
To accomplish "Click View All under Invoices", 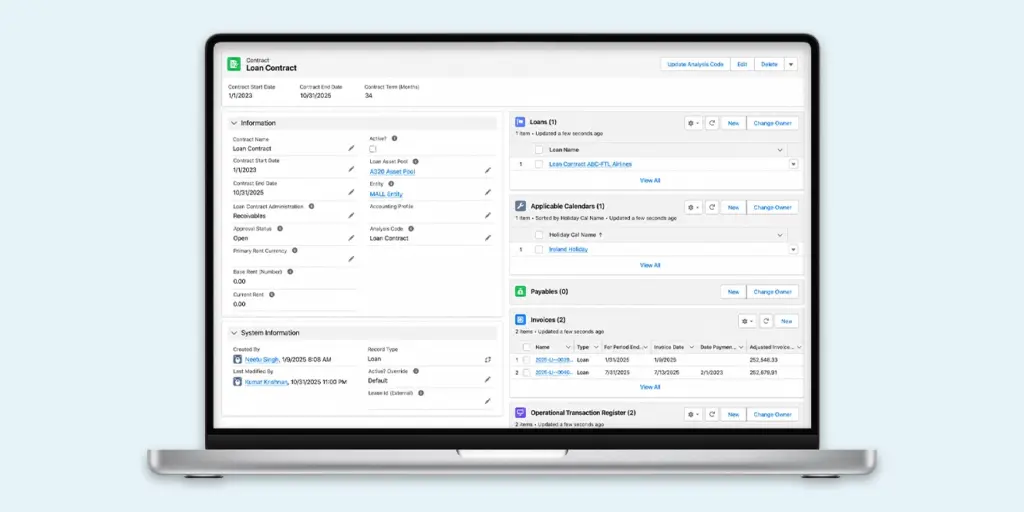I will click(x=650, y=387).
